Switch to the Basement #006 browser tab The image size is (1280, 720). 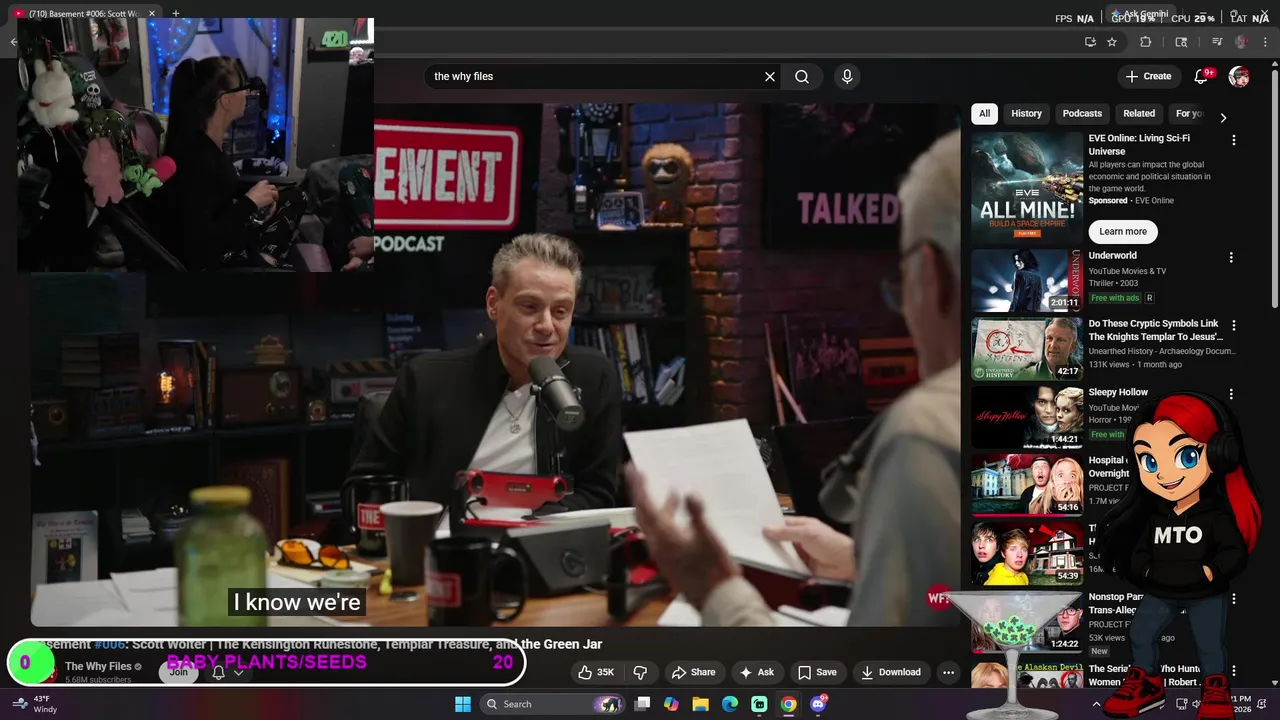point(84,13)
